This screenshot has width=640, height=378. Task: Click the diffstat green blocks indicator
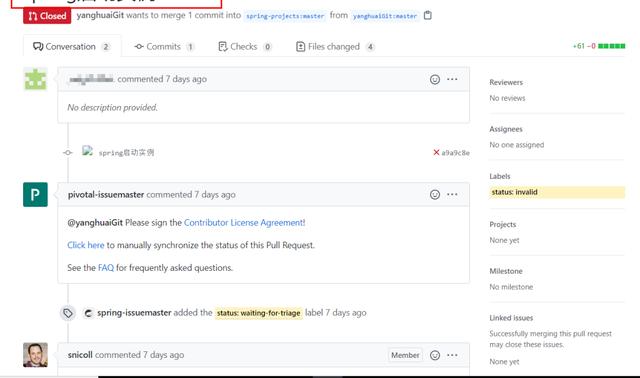(x=611, y=46)
